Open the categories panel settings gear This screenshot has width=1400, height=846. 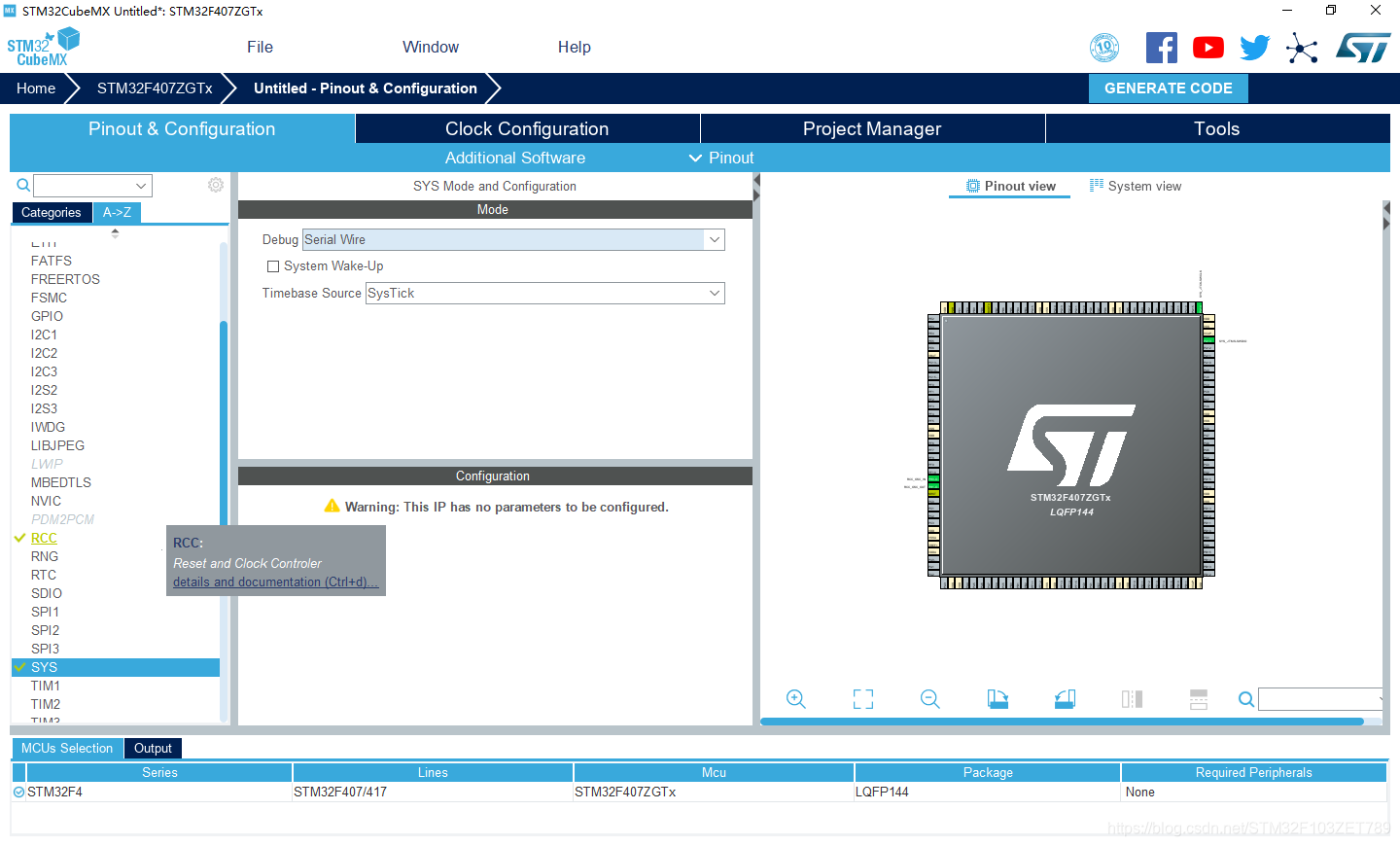(x=216, y=185)
